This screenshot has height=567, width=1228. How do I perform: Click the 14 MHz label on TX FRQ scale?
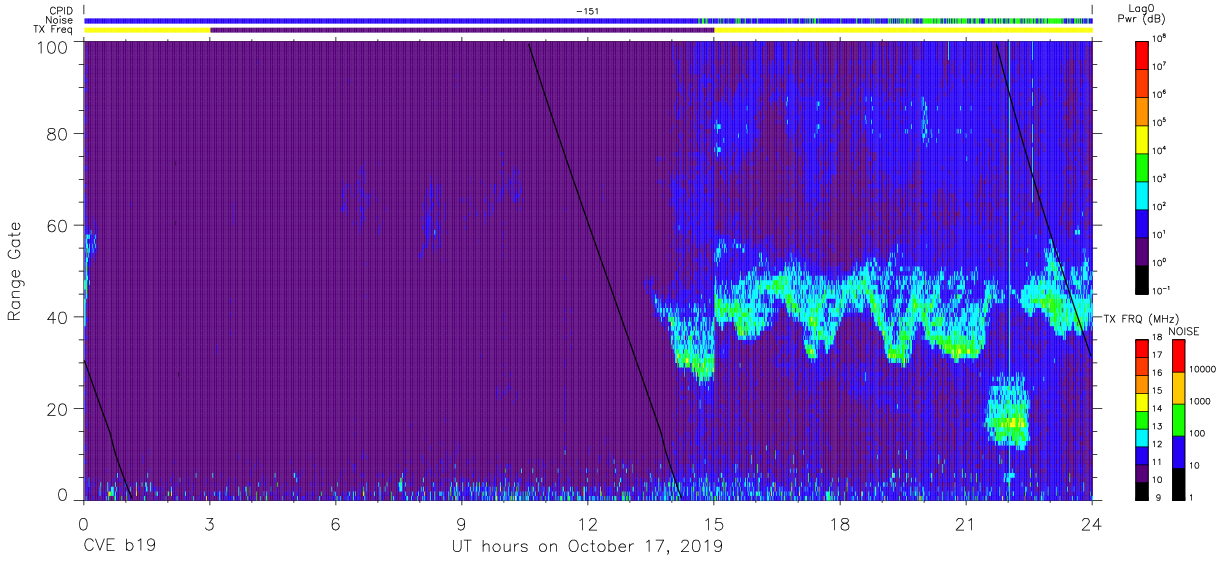[1159, 408]
